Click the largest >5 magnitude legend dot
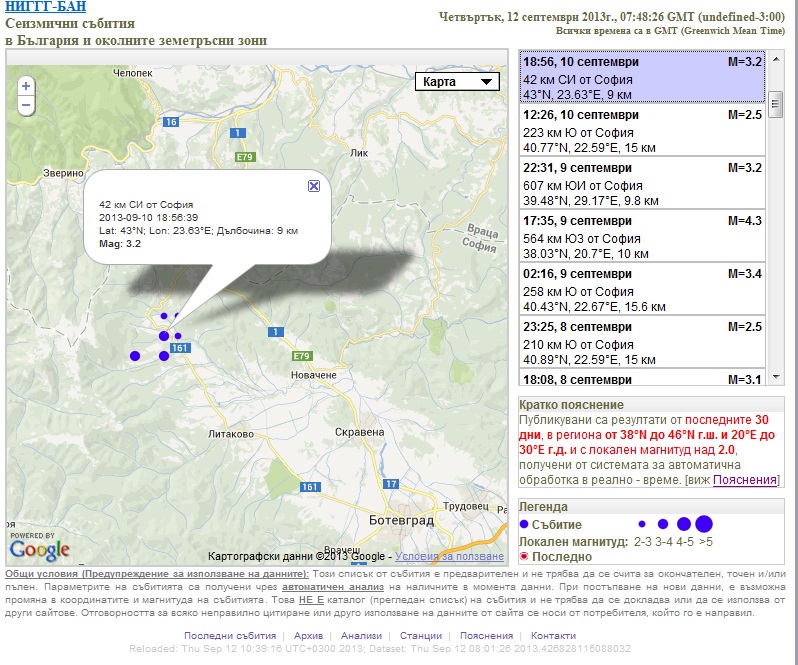Viewport: 798px width, 665px height. click(704, 524)
